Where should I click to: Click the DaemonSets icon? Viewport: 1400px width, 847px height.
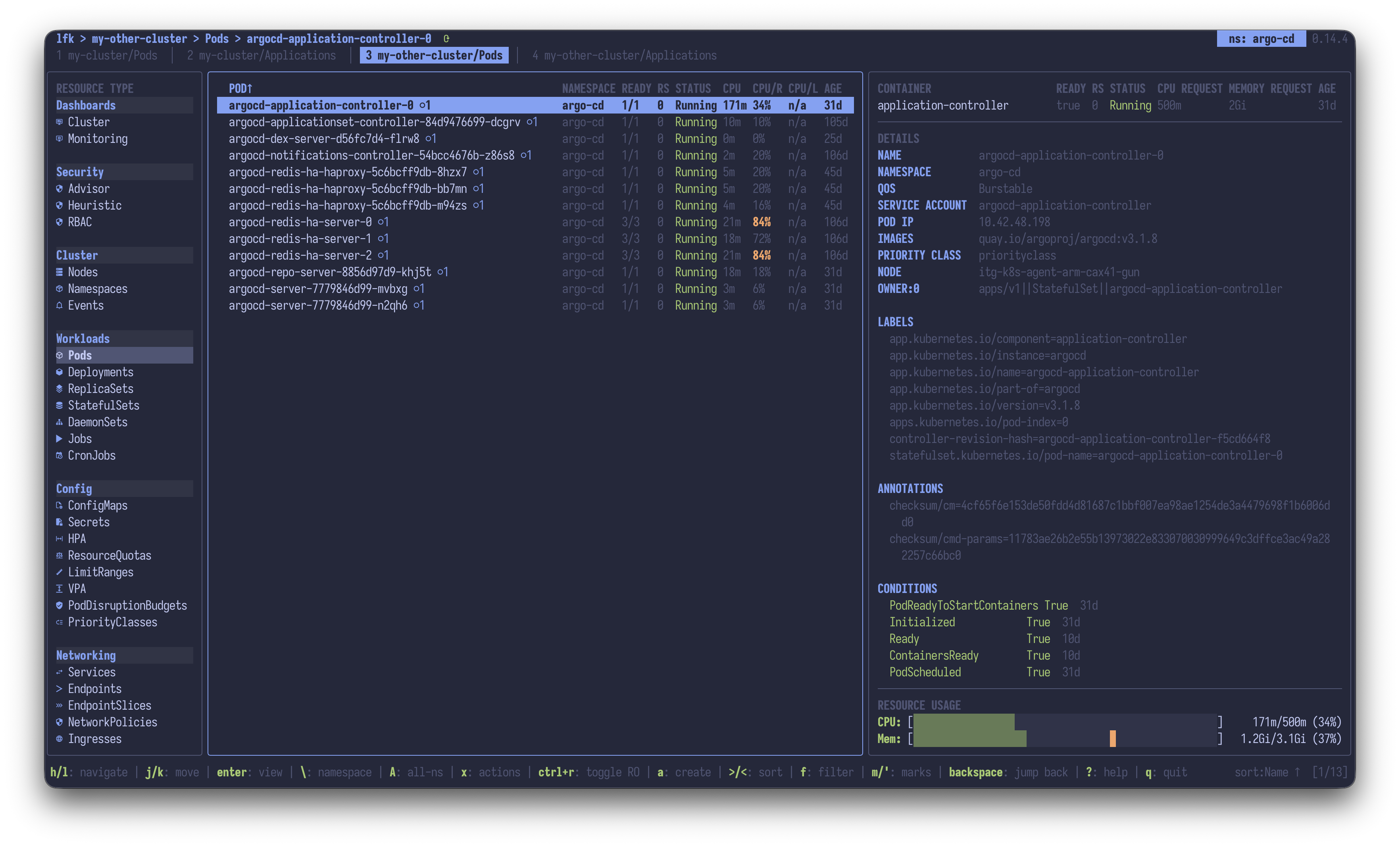(x=59, y=422)
